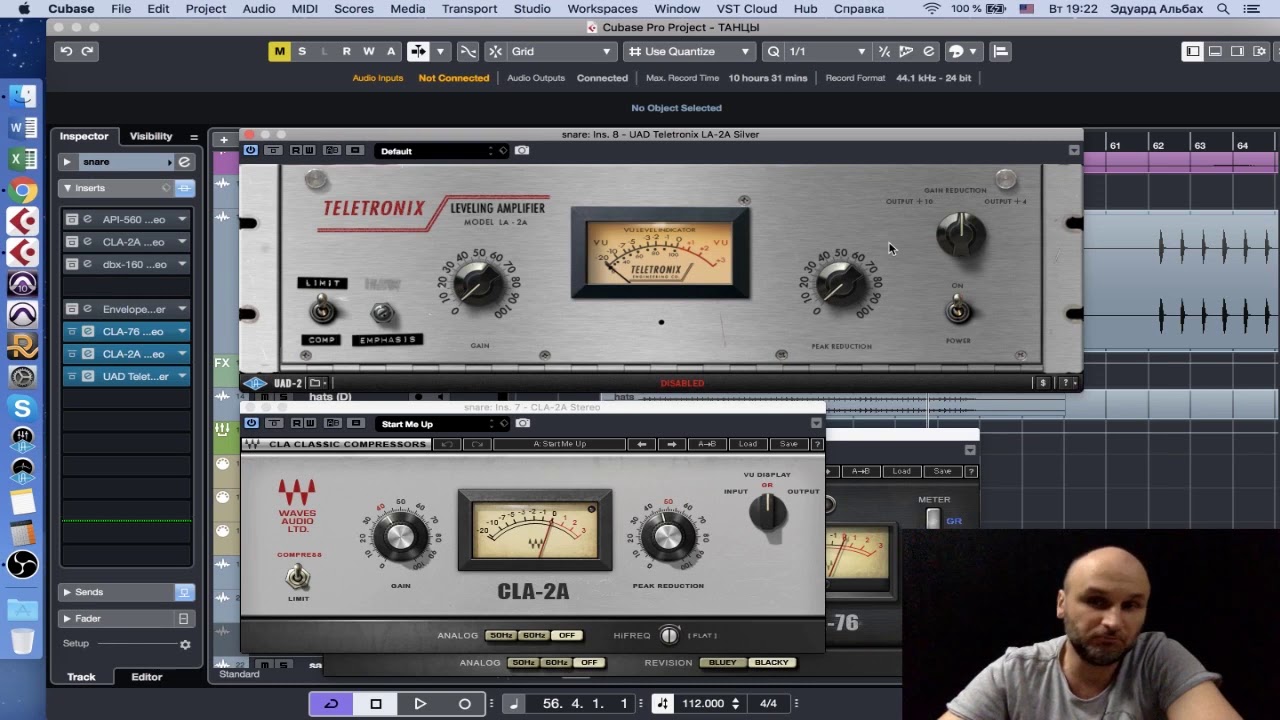Screen dimensions: 1280x720
Task: Click camera snapshot icon in UAD Teletronix window
Action: pyautogui.click(x=523, y=150)
